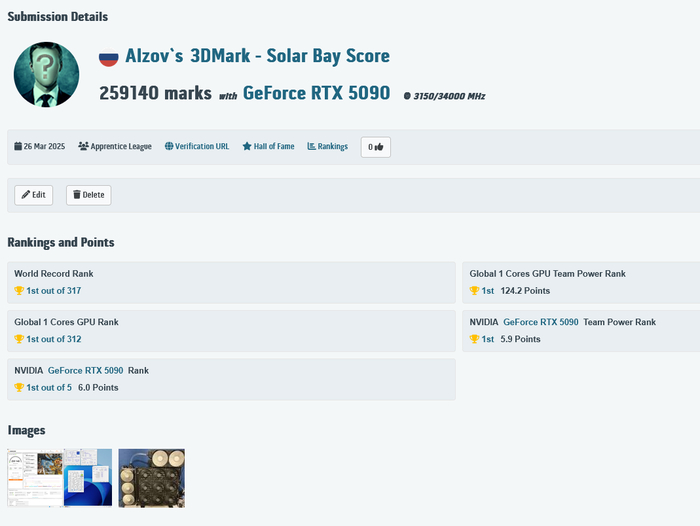This screenshot has height=526, width=700.
Task: Click the star icon for Hall of Fame
Action: click(x=247, y=146)
